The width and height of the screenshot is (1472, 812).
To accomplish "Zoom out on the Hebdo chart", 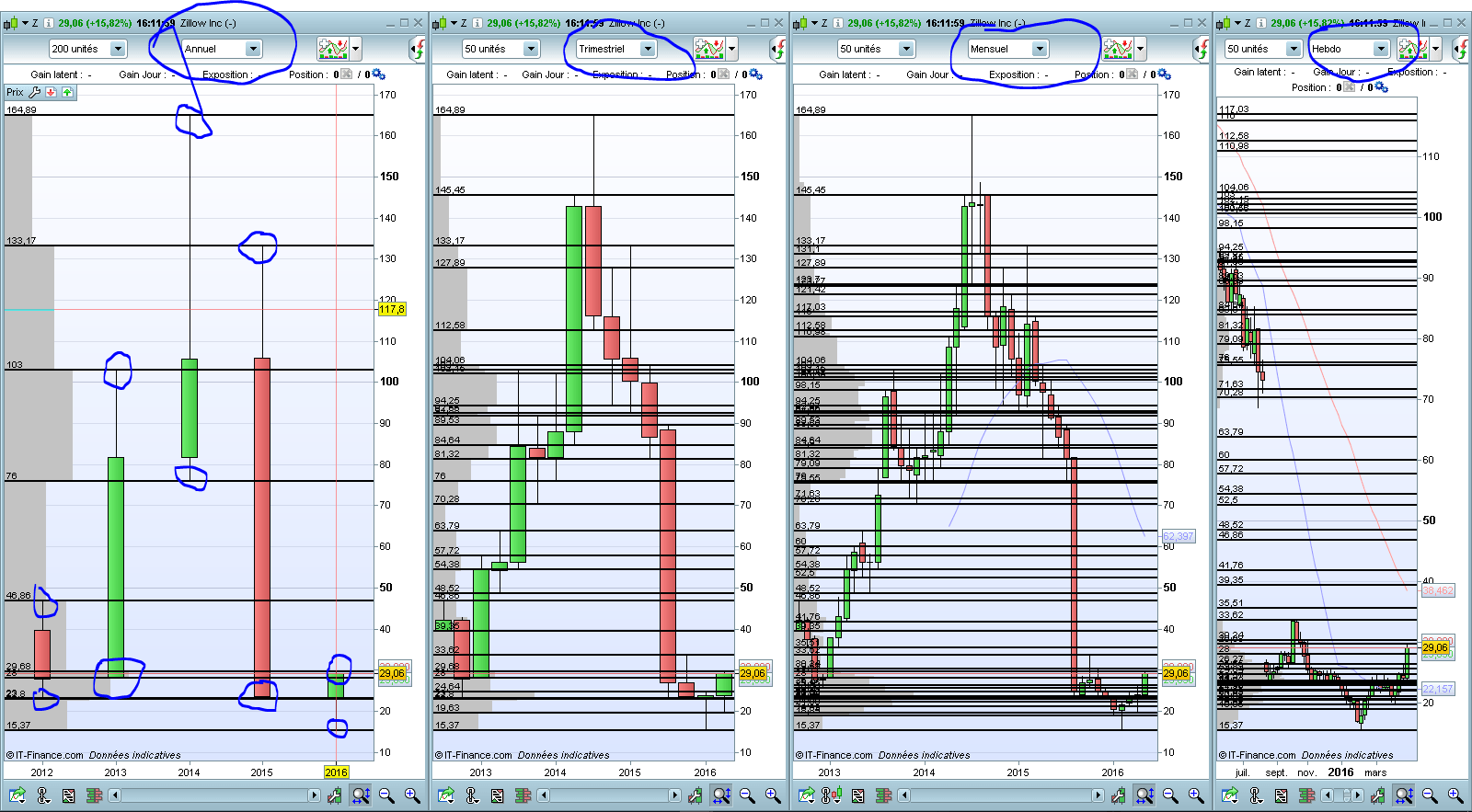I will point(1430,795).
